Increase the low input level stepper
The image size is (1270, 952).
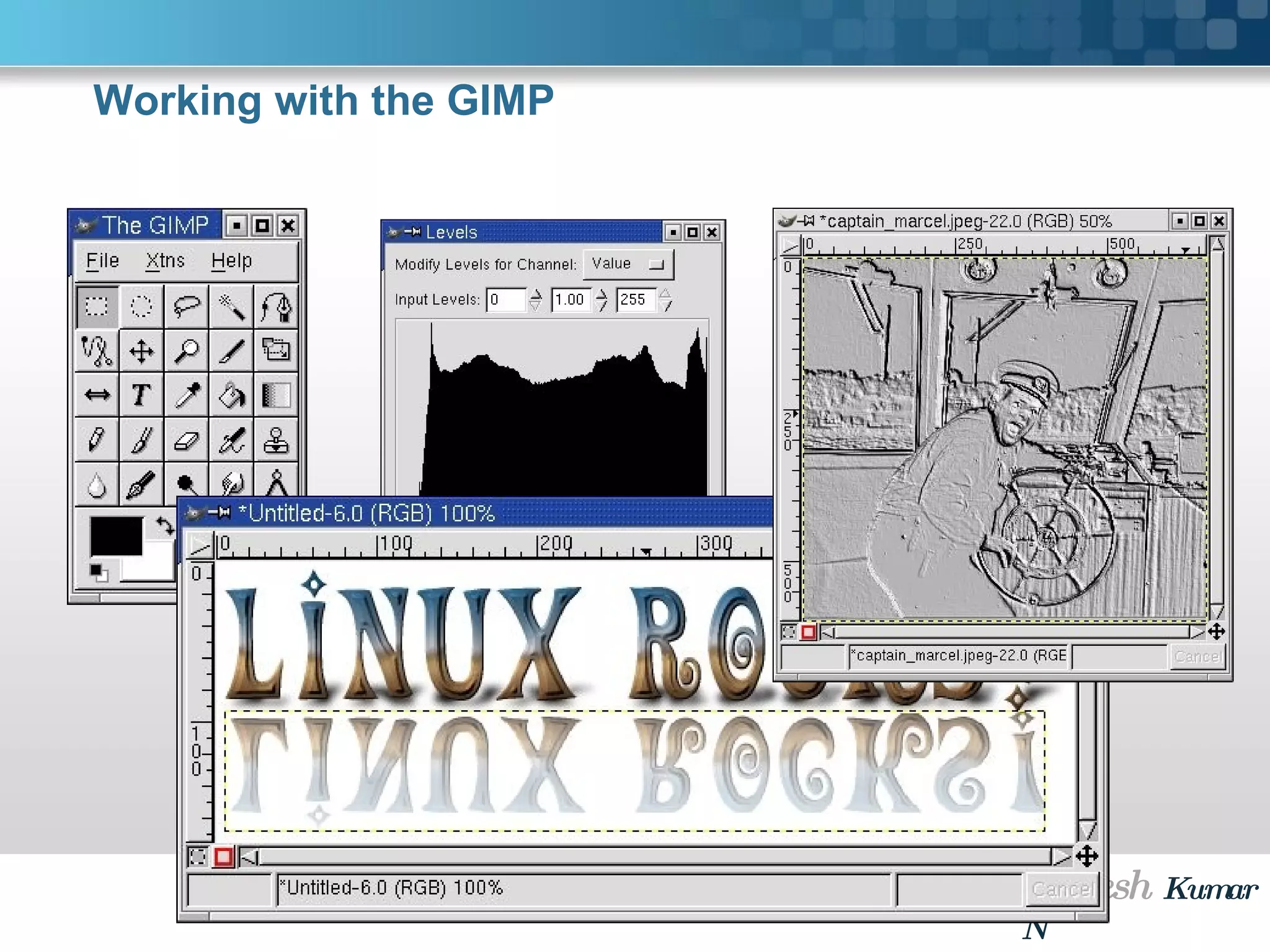coord(536,294)
